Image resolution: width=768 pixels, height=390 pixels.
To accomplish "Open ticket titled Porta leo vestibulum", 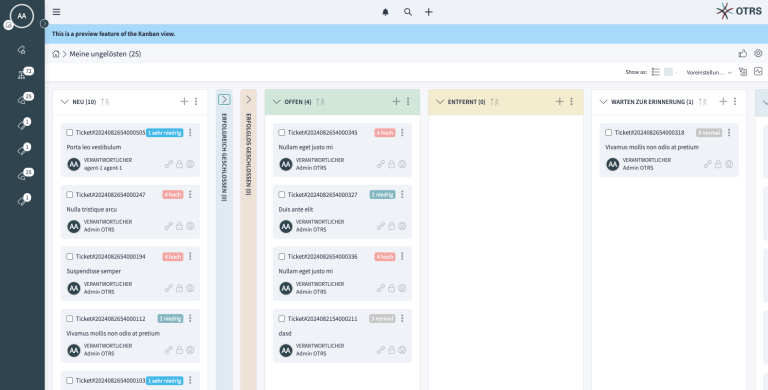I will tap(94, 147).
